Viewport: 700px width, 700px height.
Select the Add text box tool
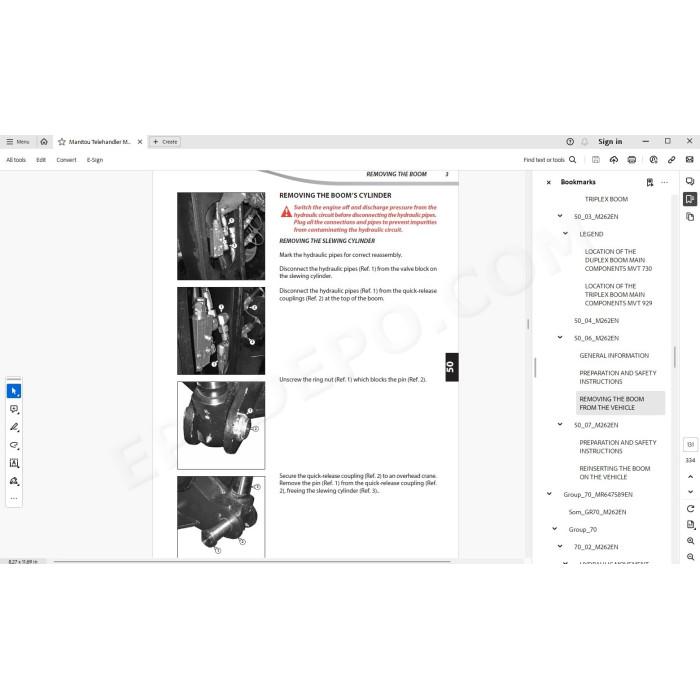tap(14, 463)
